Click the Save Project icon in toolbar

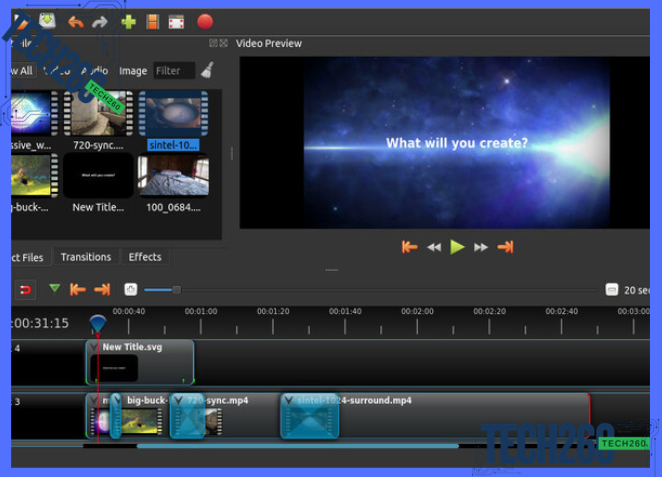47,21
